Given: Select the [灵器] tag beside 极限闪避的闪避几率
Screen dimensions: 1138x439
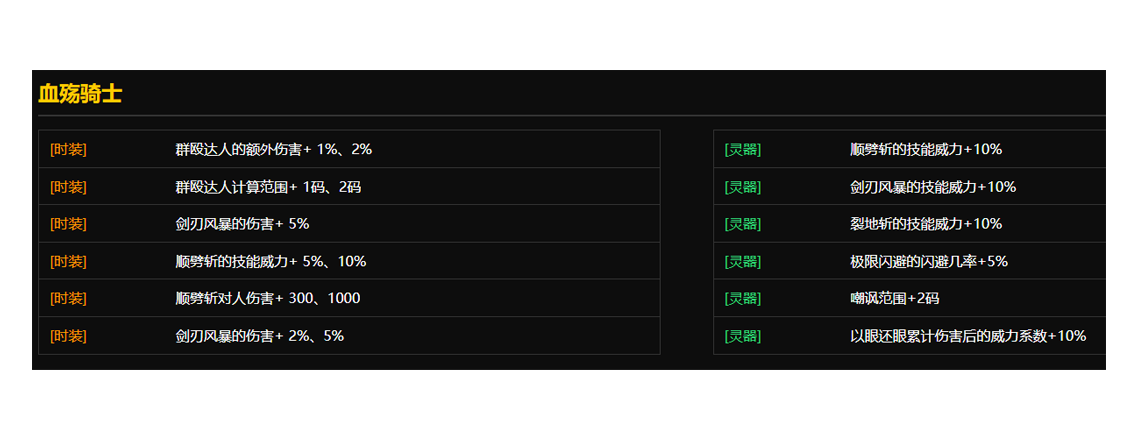Looking at the screenshot, I should 742,262.
